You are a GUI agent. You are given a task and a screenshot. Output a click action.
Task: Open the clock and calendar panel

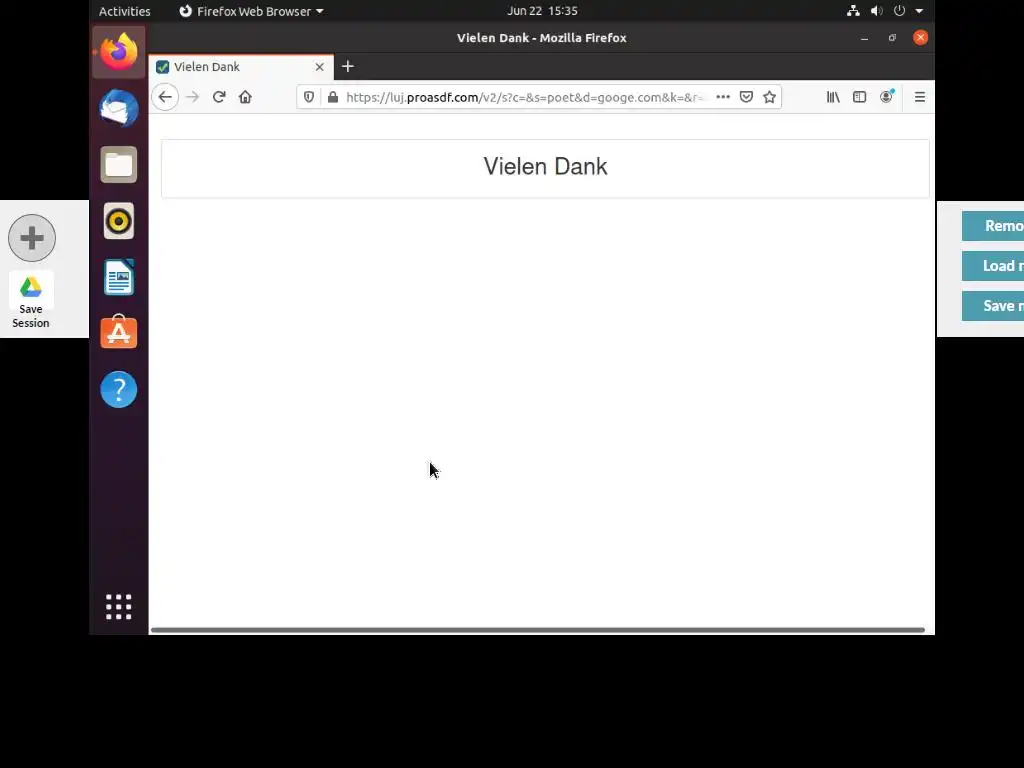click(542, 11)
